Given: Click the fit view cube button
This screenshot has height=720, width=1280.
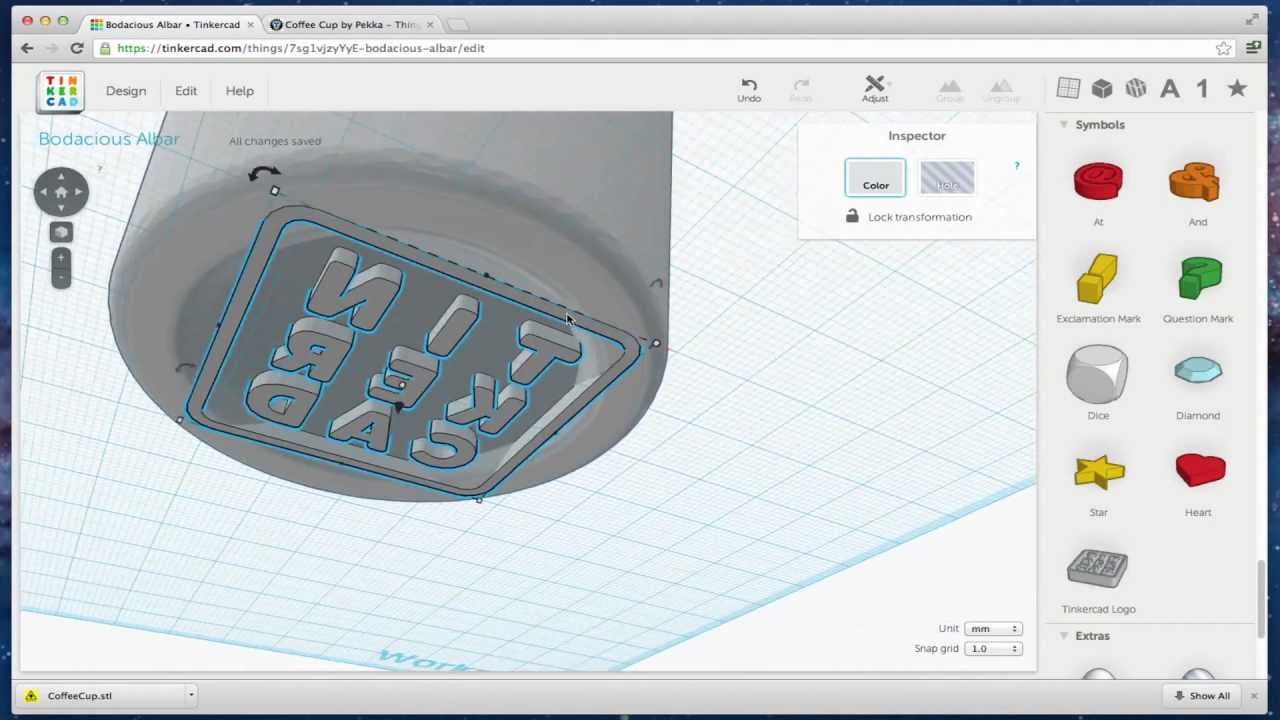Looking at the screenshot, I should tap(61, 232).
